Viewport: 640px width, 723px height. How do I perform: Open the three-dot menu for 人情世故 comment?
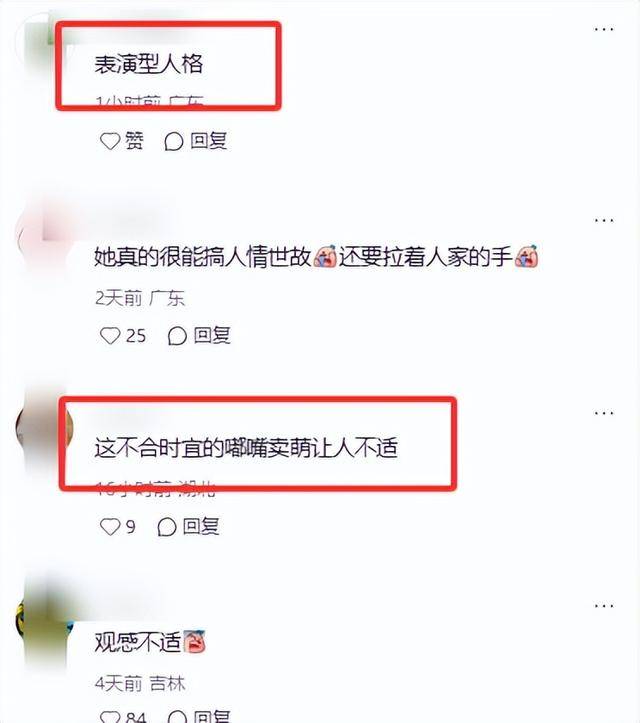[x=604, y=220]
